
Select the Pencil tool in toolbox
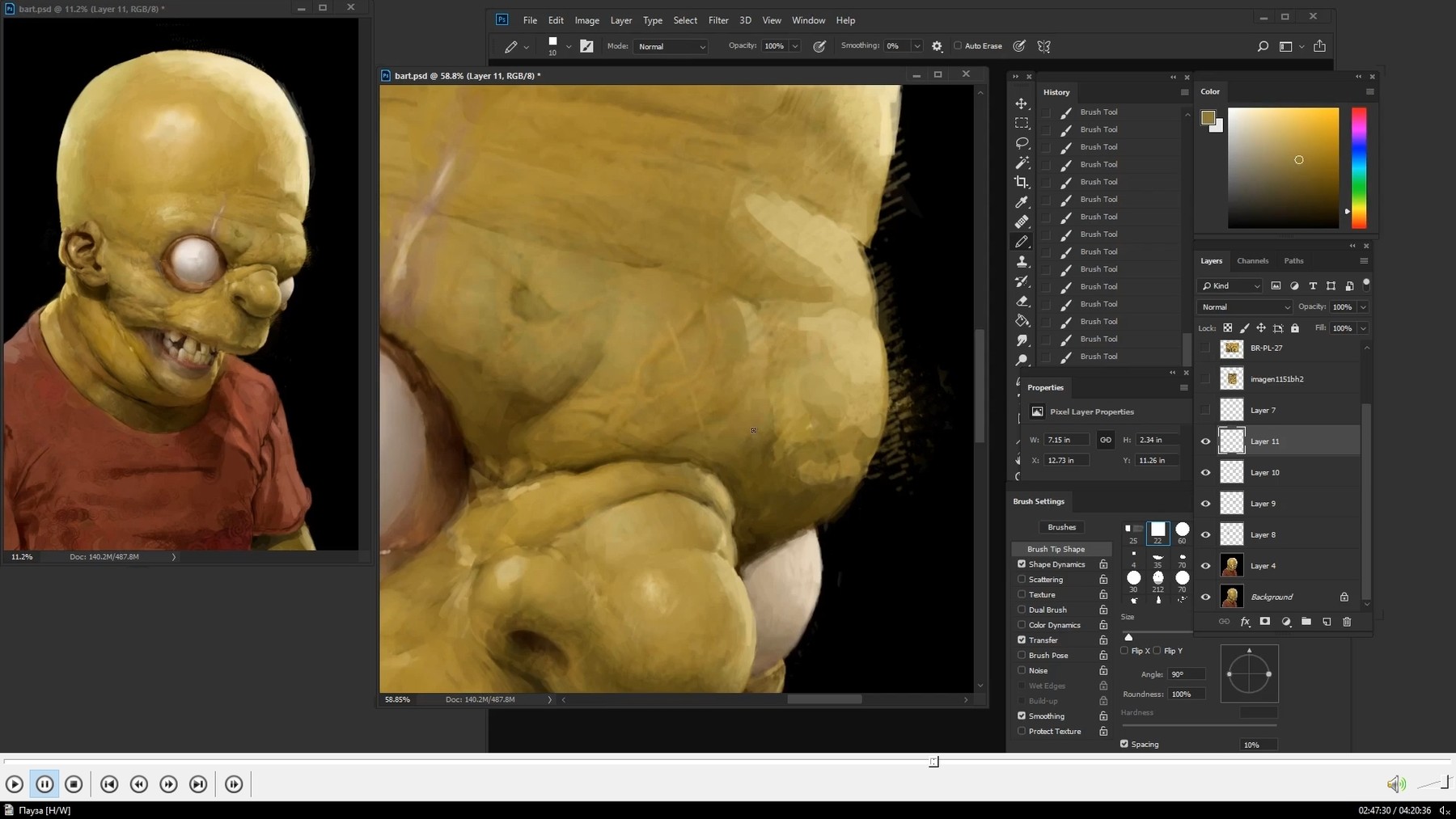point(1022,242)
